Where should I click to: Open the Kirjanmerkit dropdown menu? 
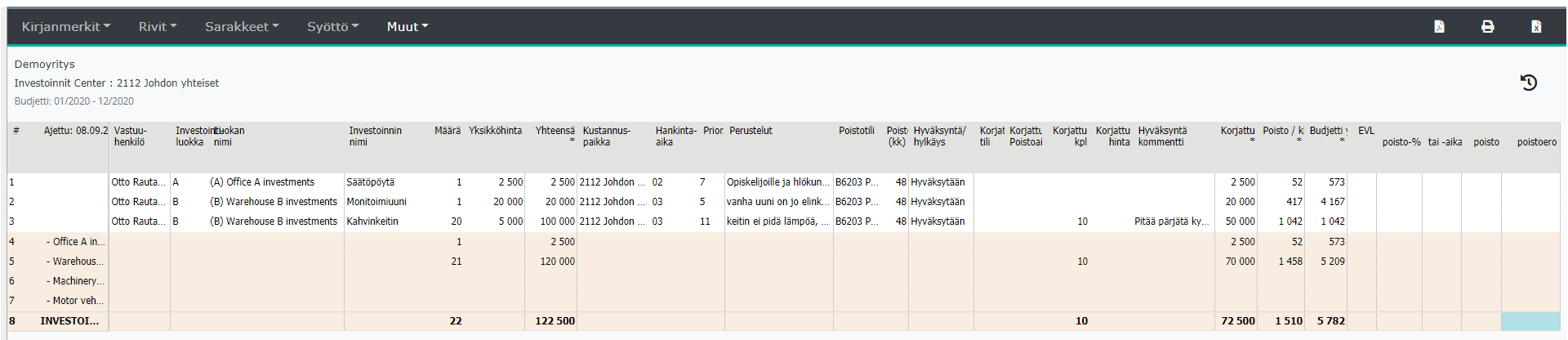65,27
